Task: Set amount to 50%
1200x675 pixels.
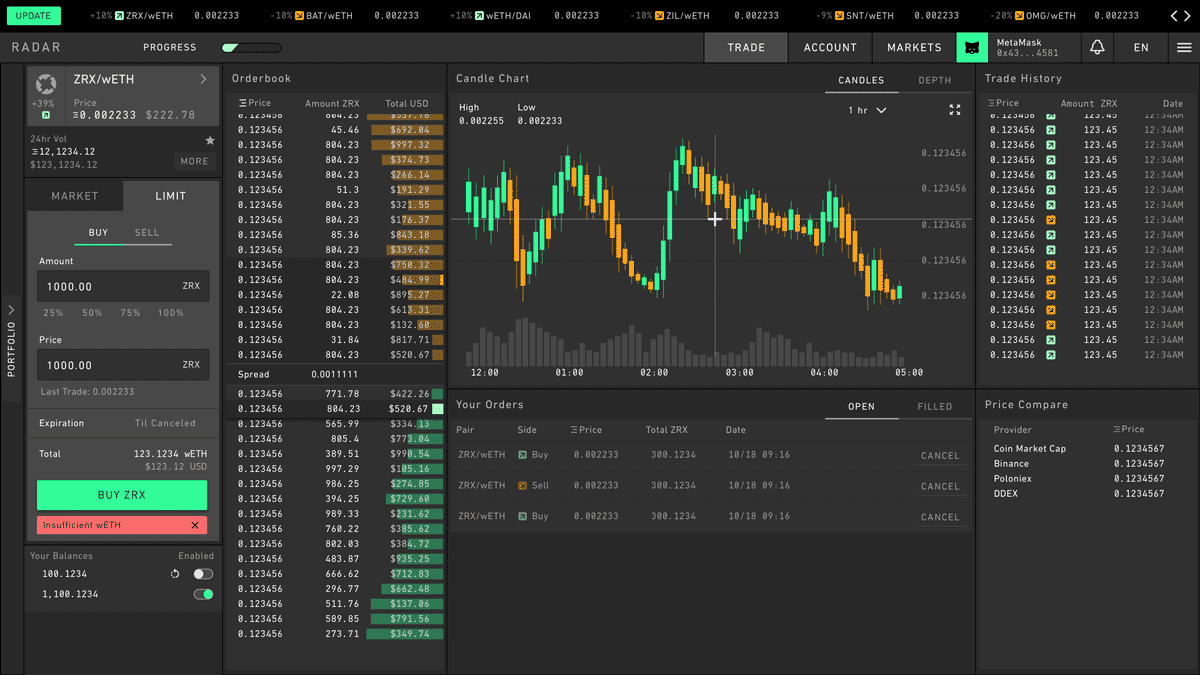Action: (x=92, y=313)
